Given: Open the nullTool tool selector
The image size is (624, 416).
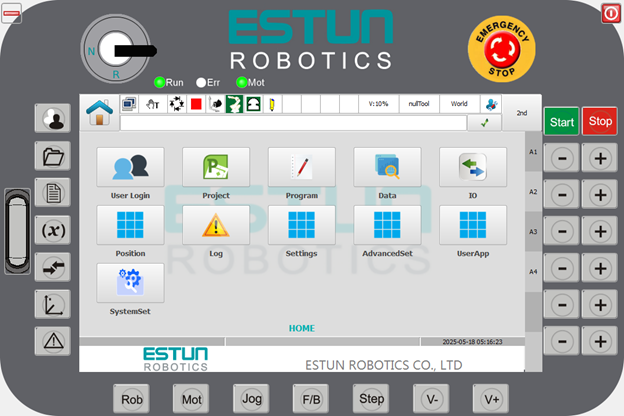Looking at the screenshot, I should [x=419, y=104].
